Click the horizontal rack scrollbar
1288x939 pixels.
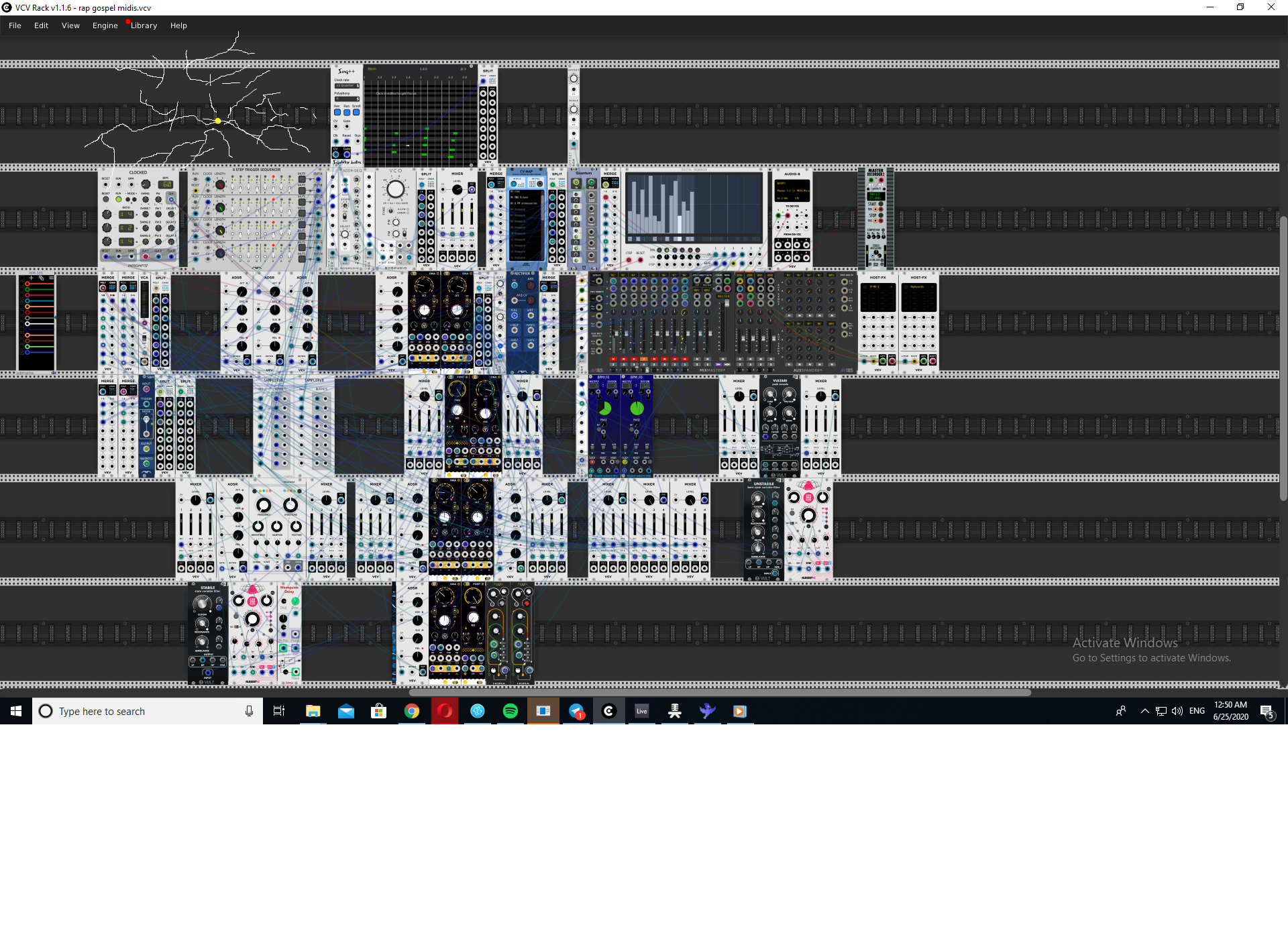pos(720,692)
